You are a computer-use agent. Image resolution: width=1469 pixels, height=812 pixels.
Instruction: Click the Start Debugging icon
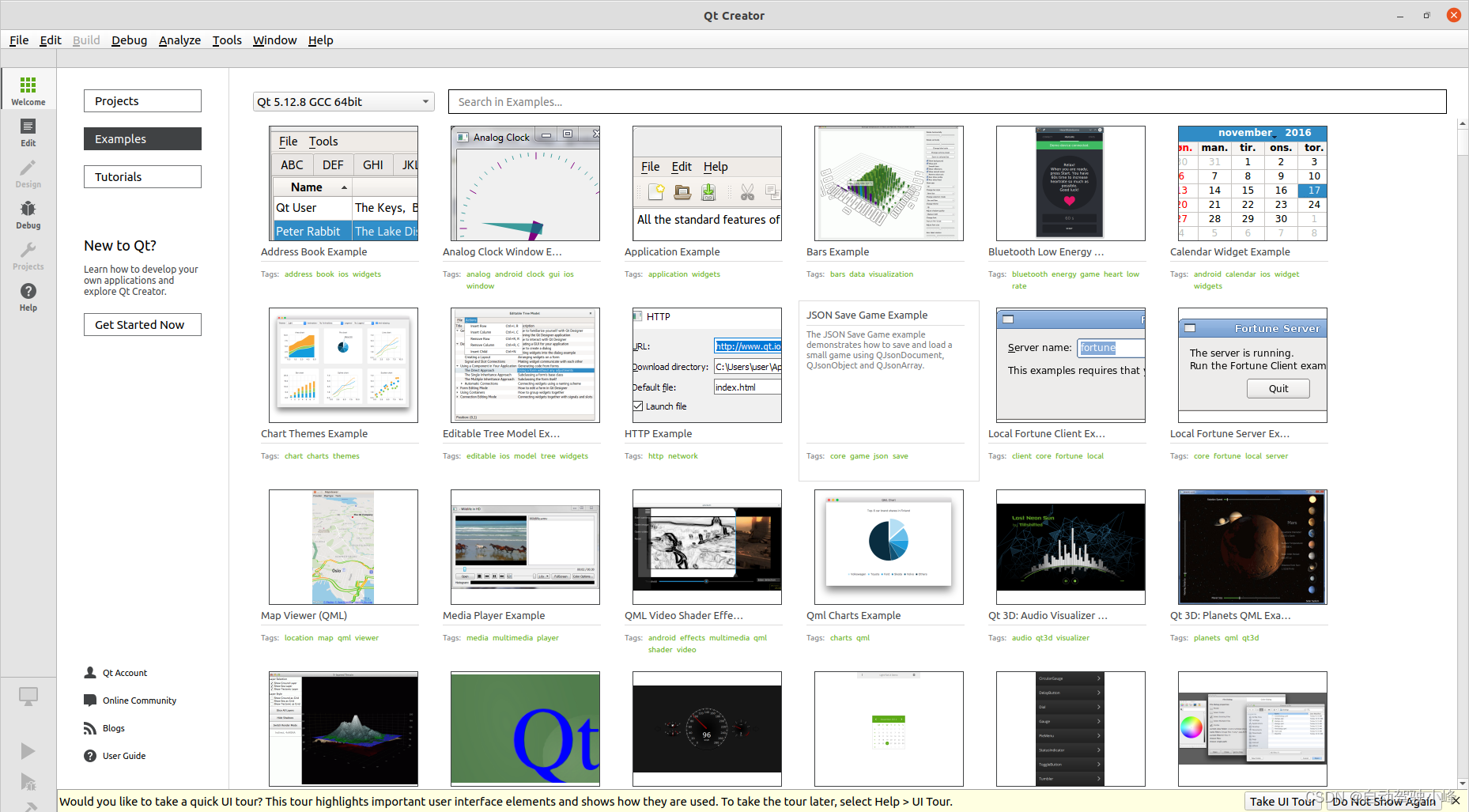click(28, 781)
